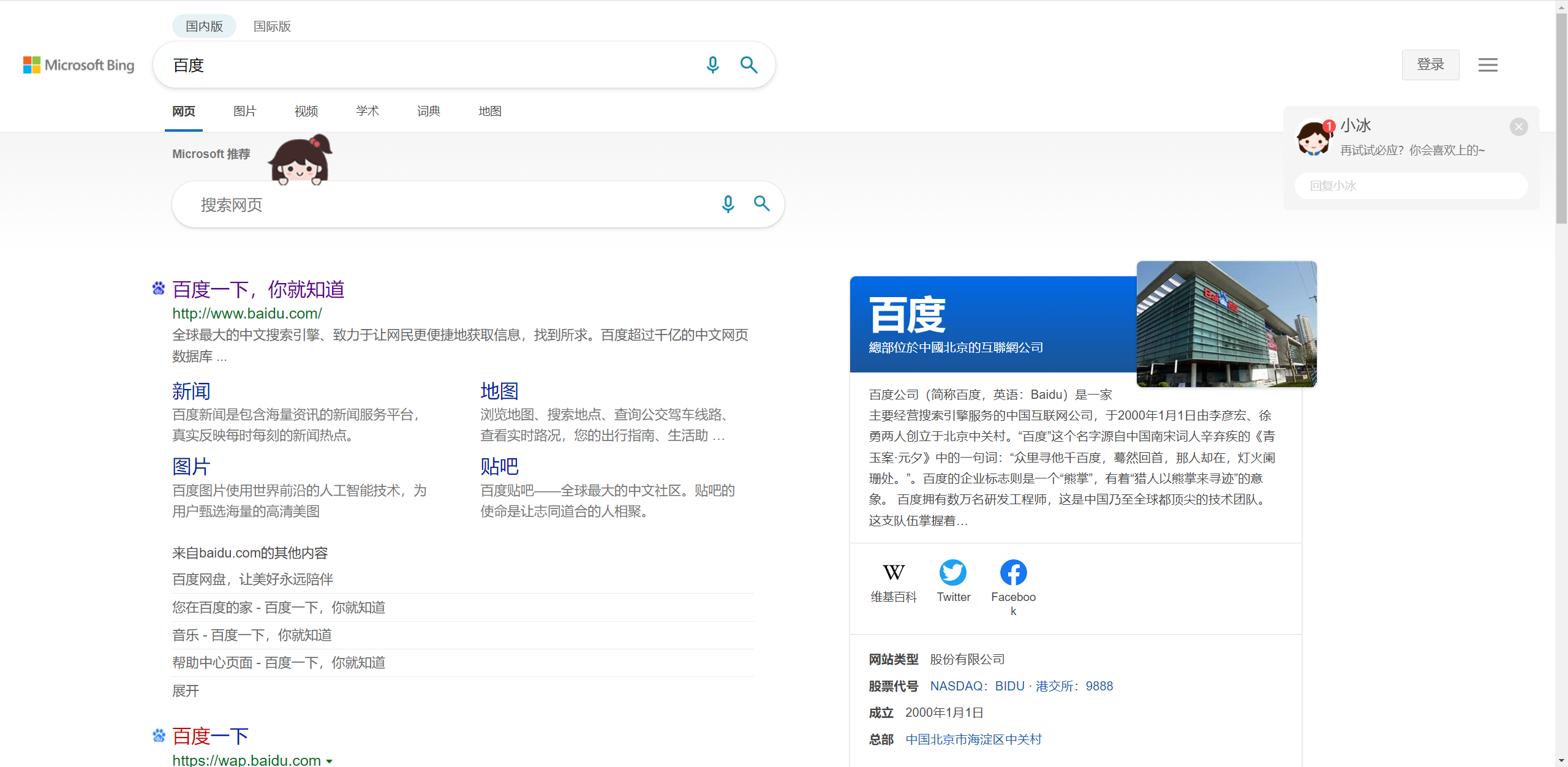Open the http://www.baidu.com link

coord(246,313)
